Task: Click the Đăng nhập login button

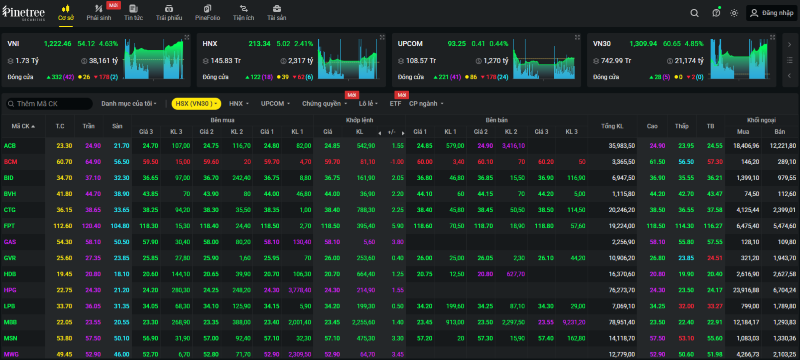Action: 770,13
